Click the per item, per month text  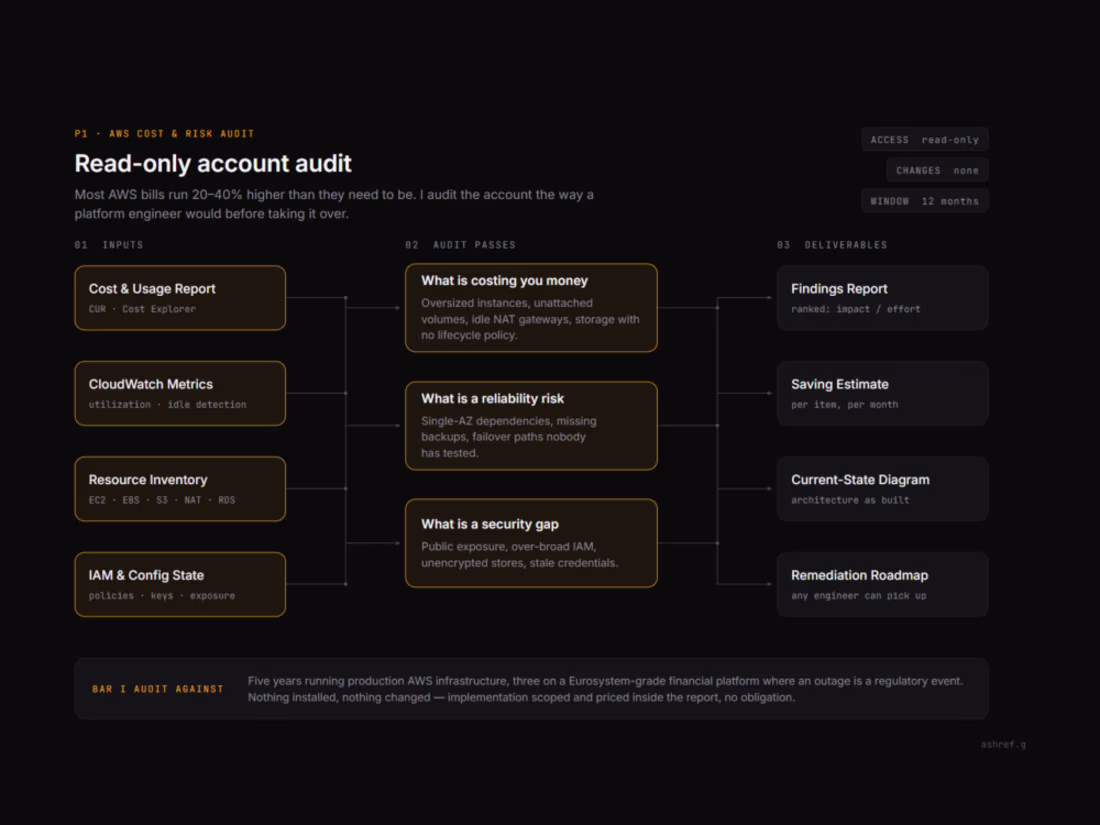844,404
